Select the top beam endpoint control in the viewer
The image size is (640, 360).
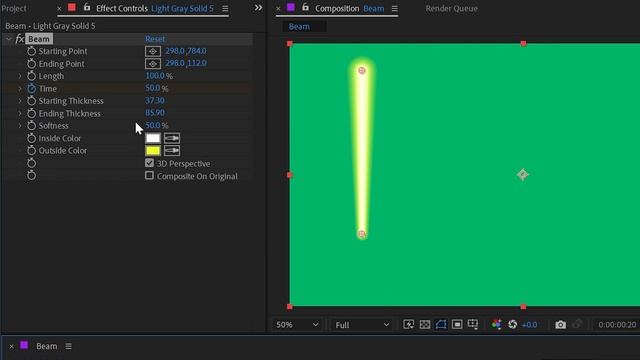pyautogui.click(x=362, y=71)
